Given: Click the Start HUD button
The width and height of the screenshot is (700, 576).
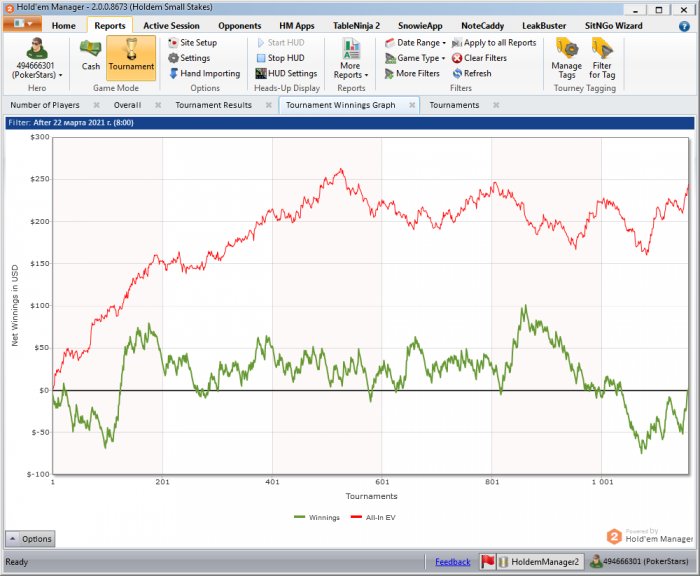Looking at the screenshot, I should point(281,43).
